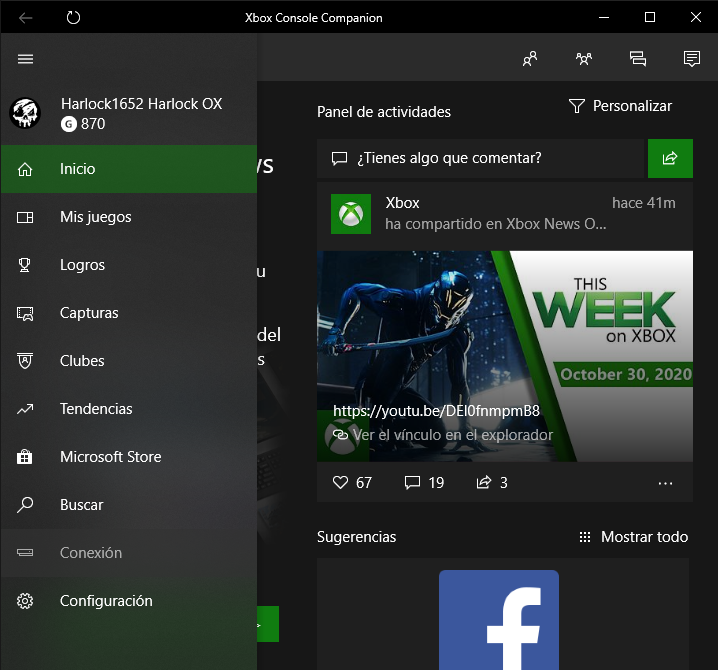
Task: Select Mis juegos menu item
Action: [129, 217]
